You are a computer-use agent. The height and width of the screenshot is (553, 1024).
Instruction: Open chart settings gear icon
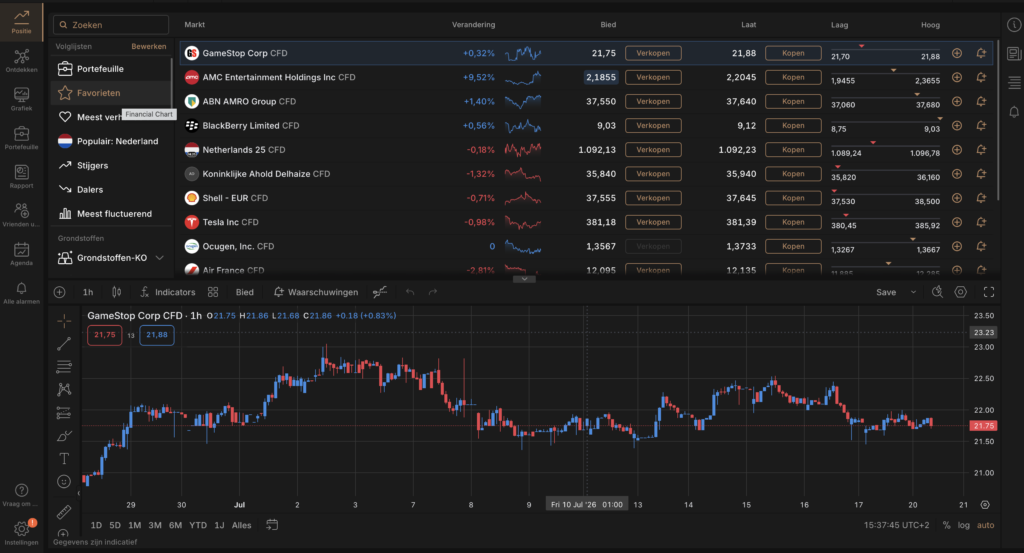coord(961,292)
